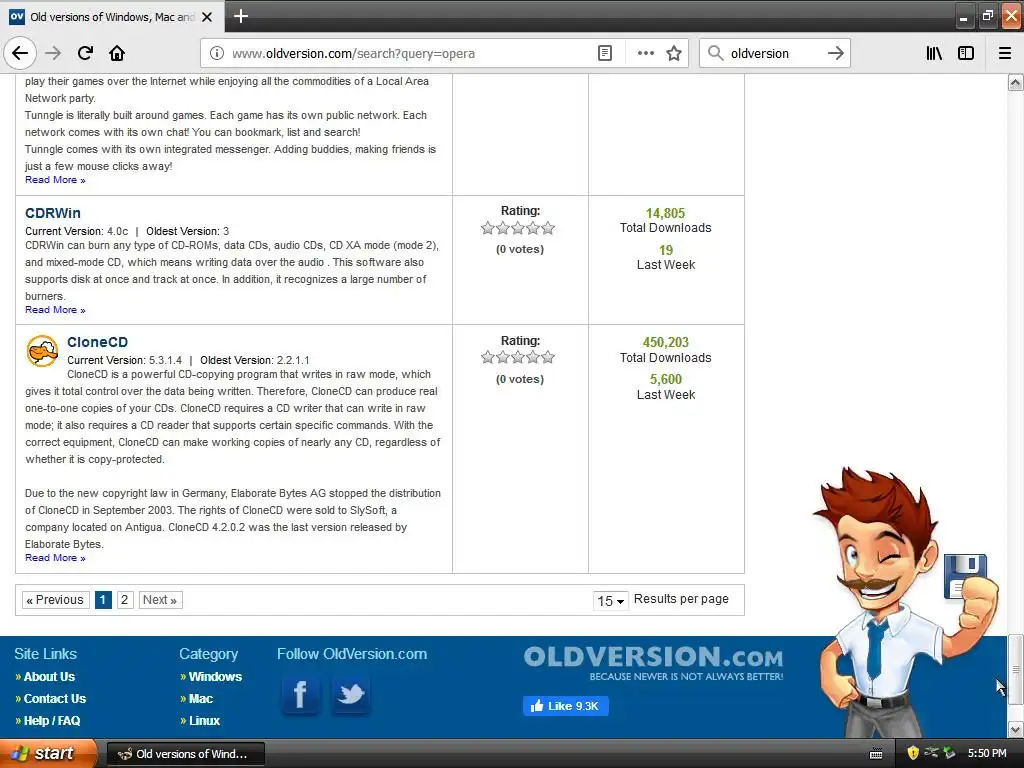
Task: Open the Windows Start menu
Action: (48, 753)
